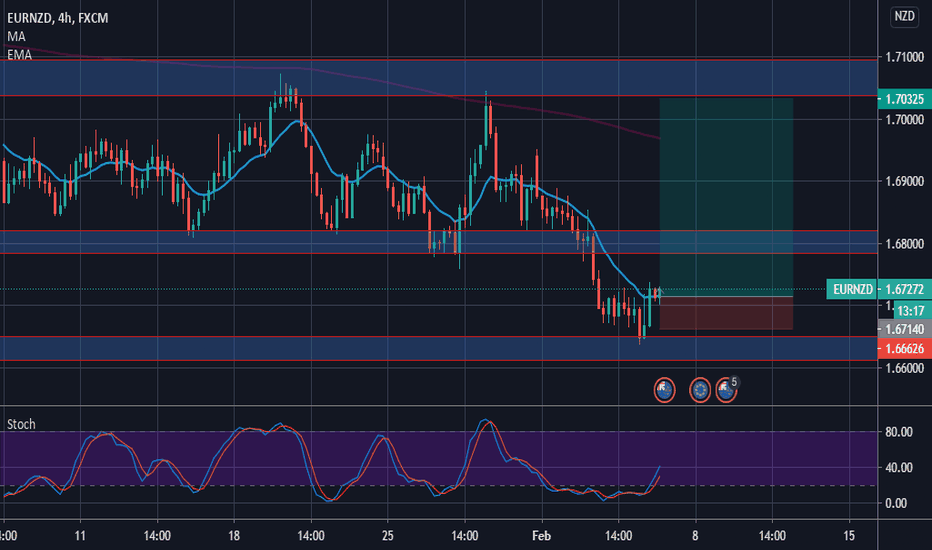Click the 1.69000 price axis label

click(x=905, y=181)
